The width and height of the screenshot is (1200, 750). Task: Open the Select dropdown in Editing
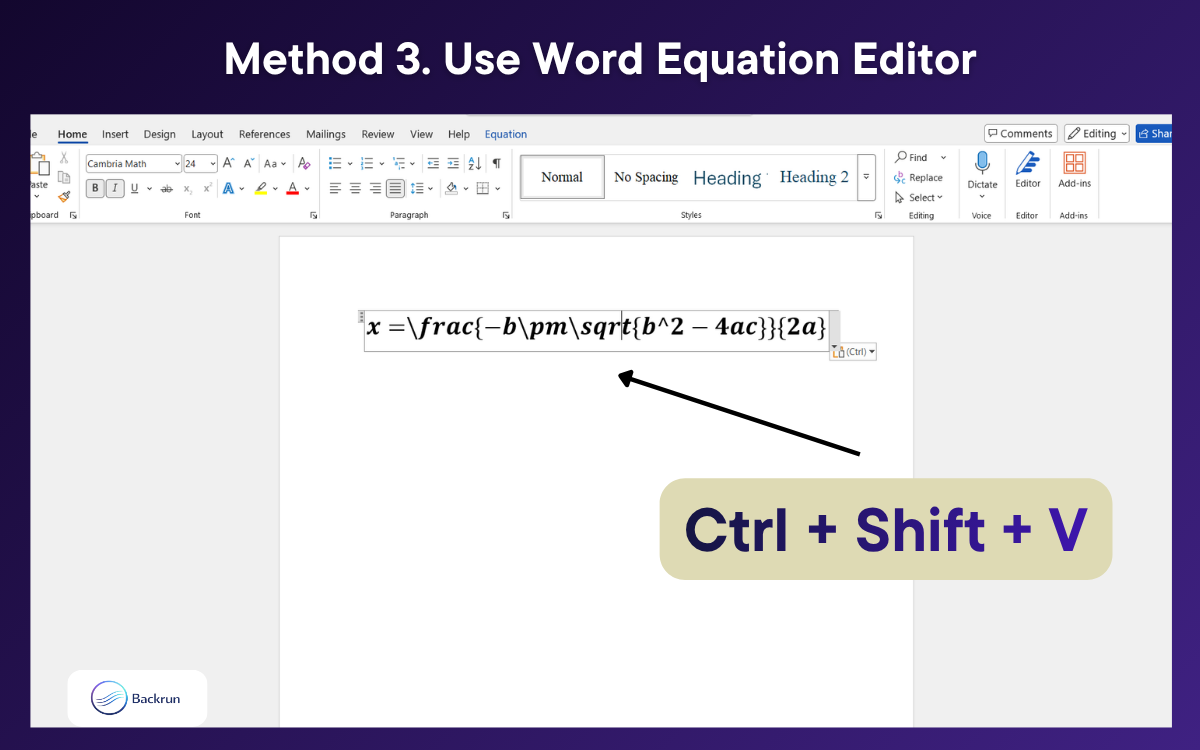(x=920, y=197)
